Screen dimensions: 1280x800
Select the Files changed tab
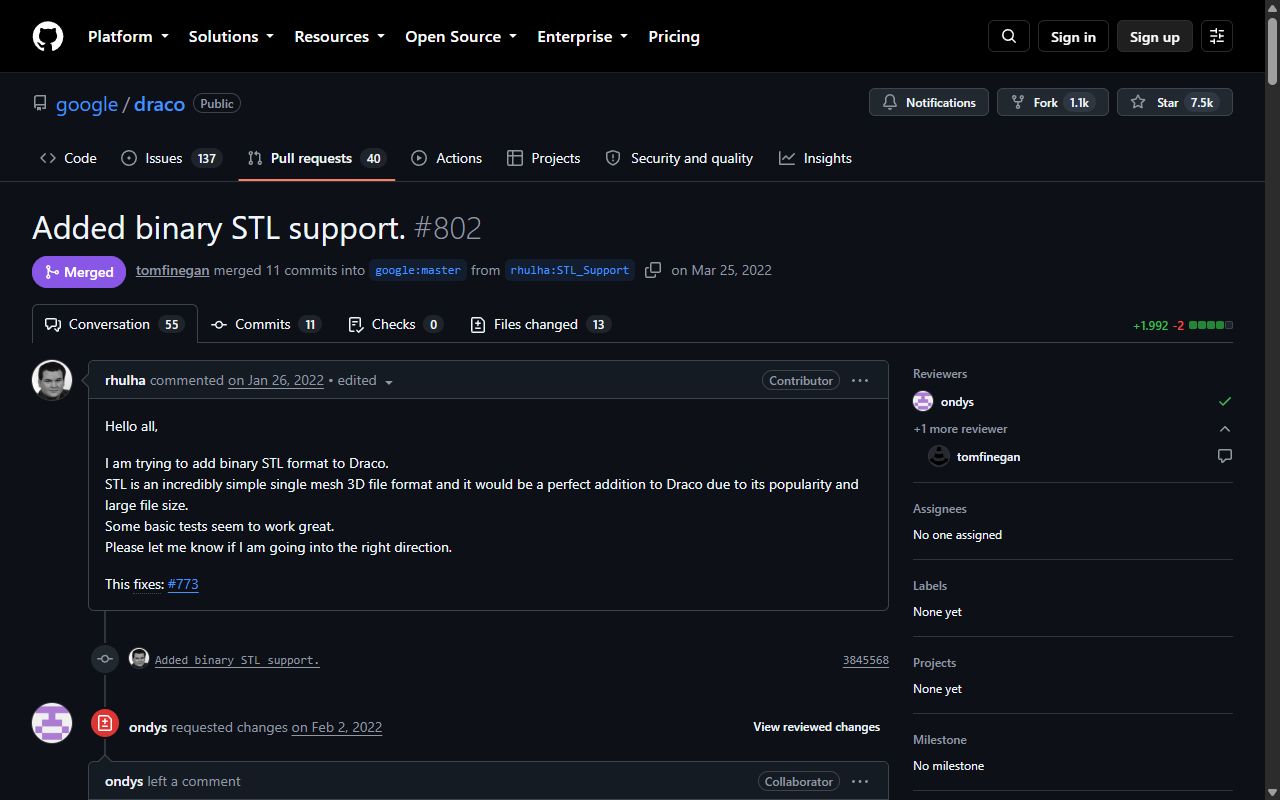[540, 324]
